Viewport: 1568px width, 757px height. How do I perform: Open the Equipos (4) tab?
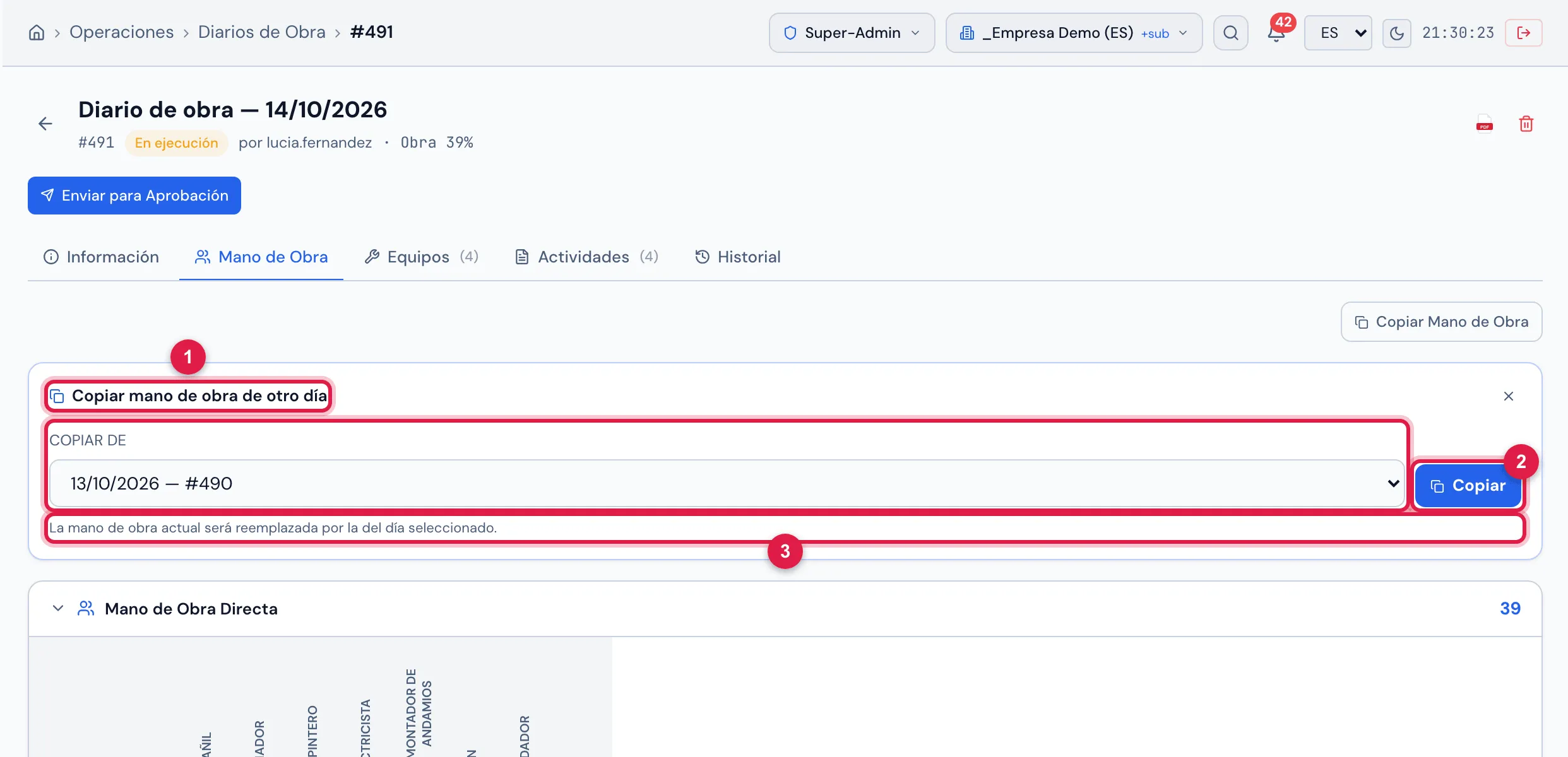pos(422,257)
